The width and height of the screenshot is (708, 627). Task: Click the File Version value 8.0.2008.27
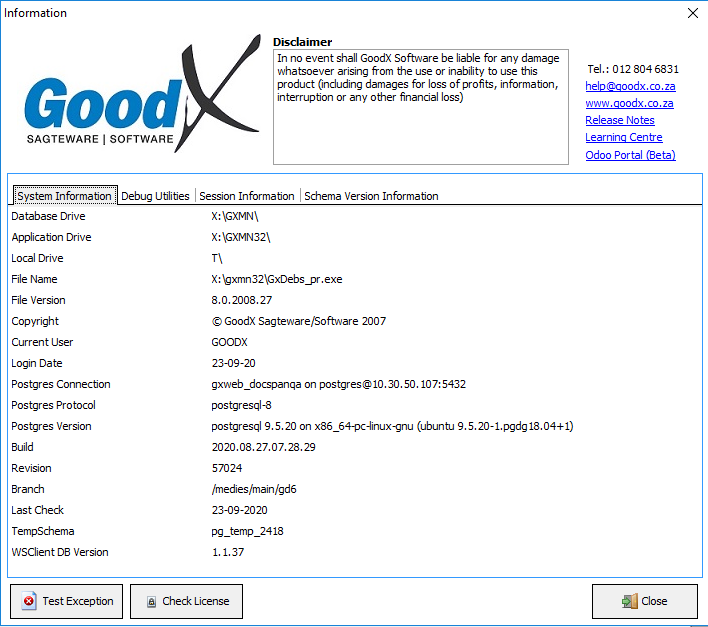tap(242, 300)
